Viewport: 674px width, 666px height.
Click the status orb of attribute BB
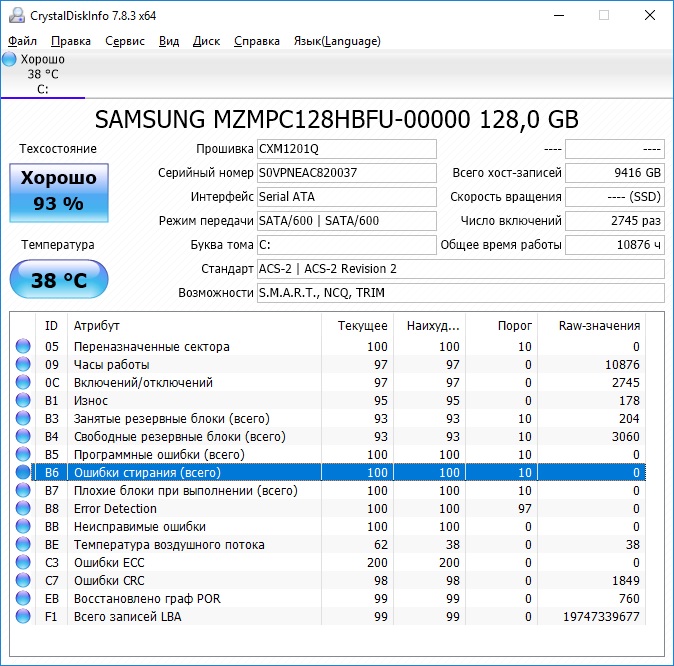click(23, 526)
